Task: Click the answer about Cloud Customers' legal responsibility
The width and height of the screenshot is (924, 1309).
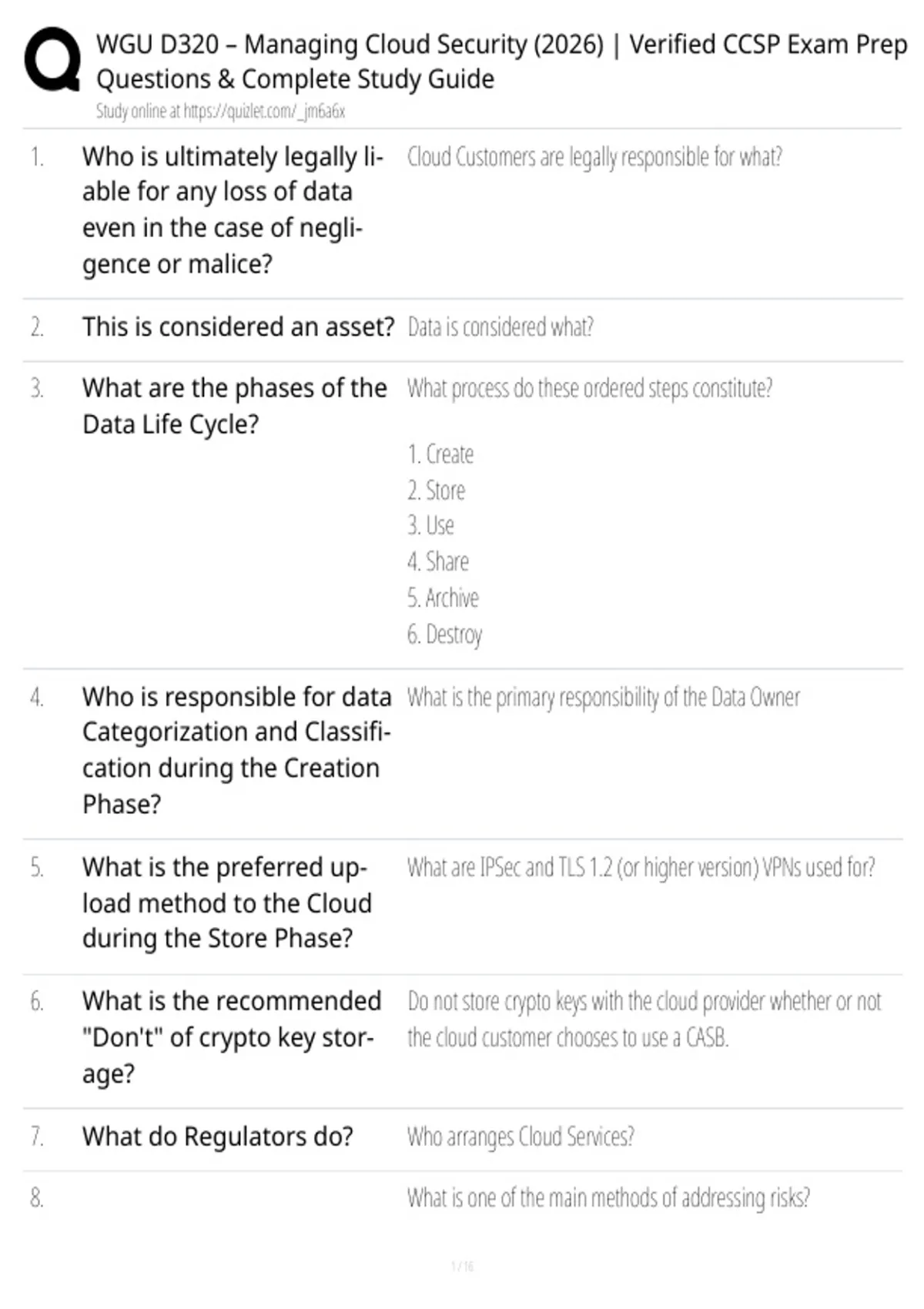Action: [594, 157]
